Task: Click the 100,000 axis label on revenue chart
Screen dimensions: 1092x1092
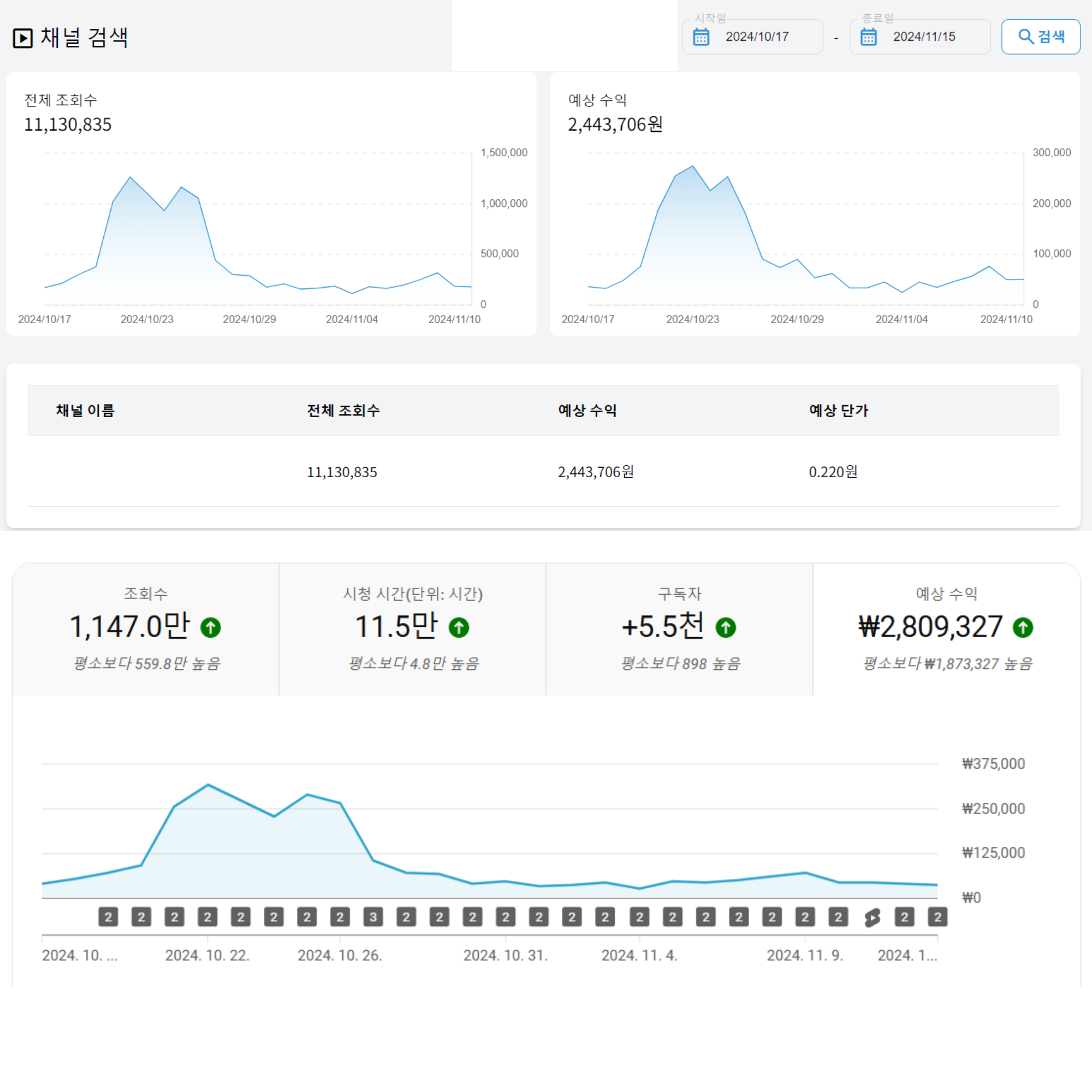Action: click(x=1052, y=254)
